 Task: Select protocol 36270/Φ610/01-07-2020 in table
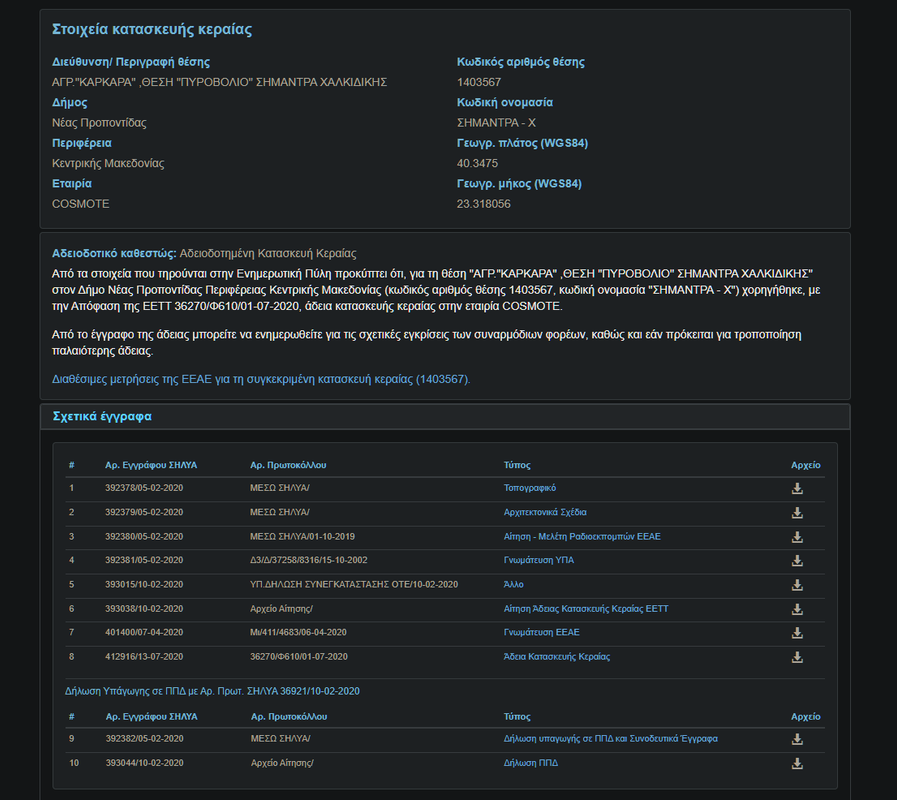[x=299, y=656]
